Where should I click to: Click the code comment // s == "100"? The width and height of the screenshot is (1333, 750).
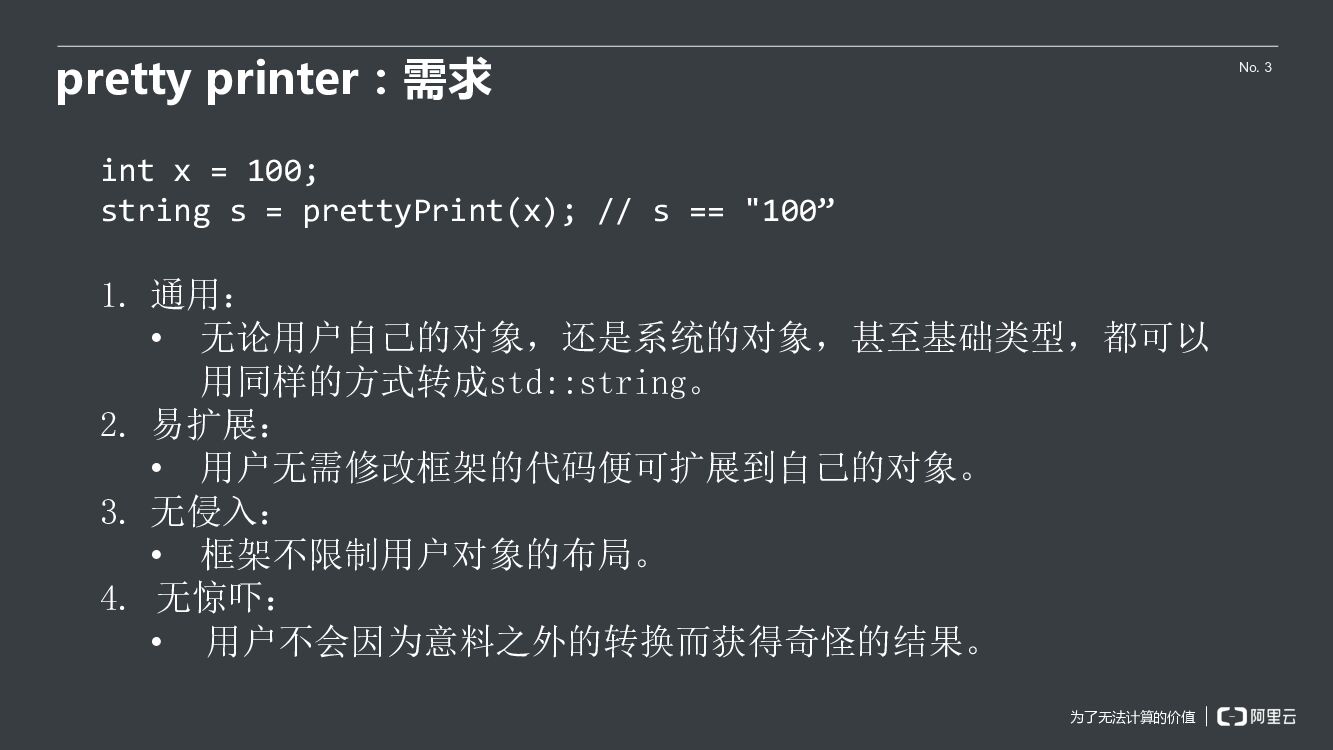click(x=716, y=211)
